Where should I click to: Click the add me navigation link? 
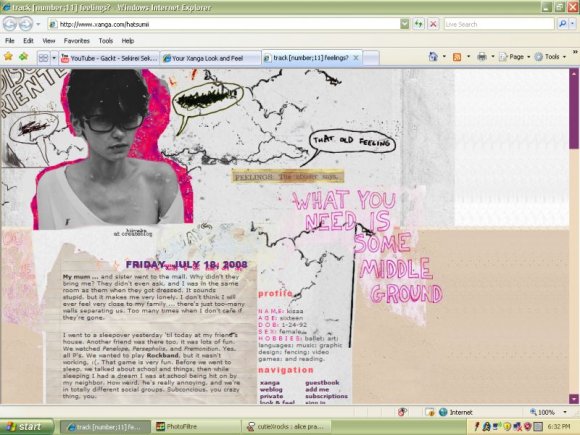[317, 390]
